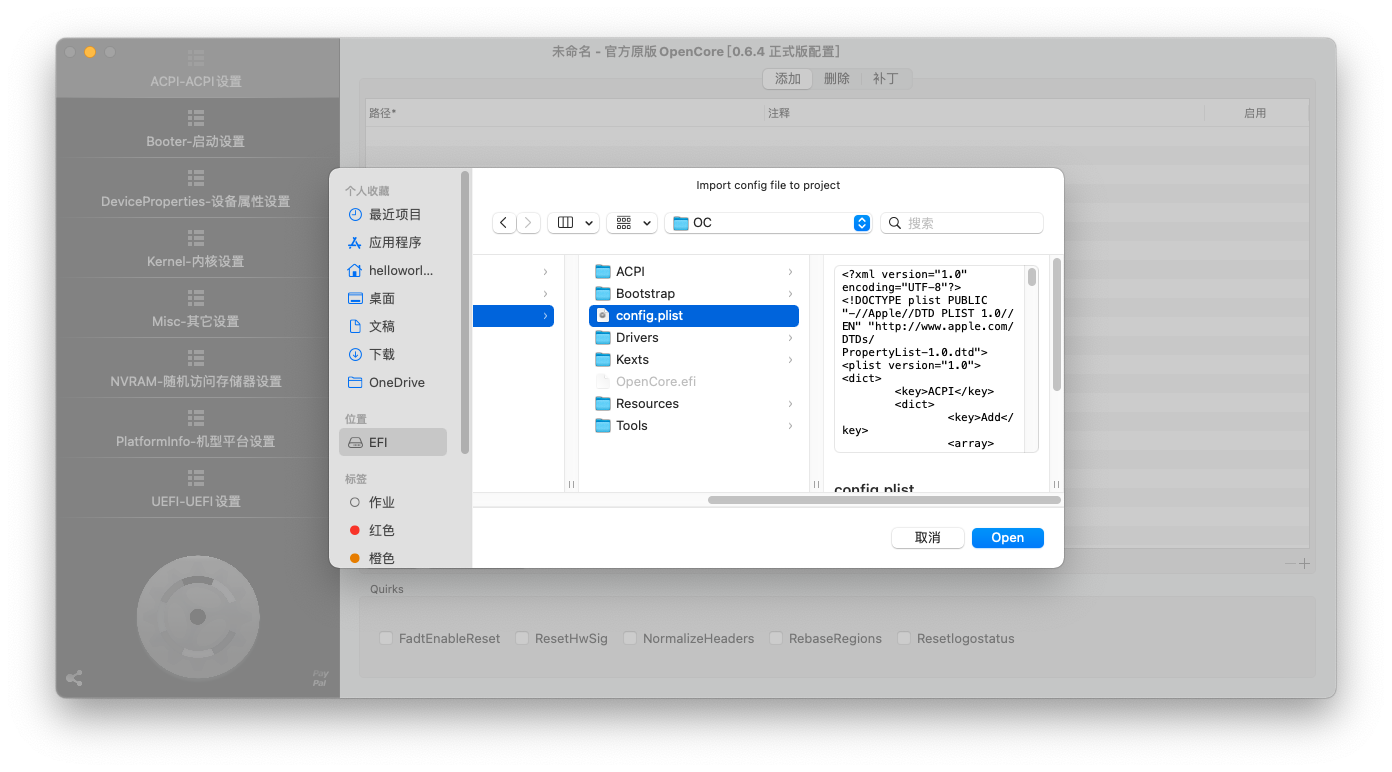Click the horizontal scrollbar in file browser

884,500
